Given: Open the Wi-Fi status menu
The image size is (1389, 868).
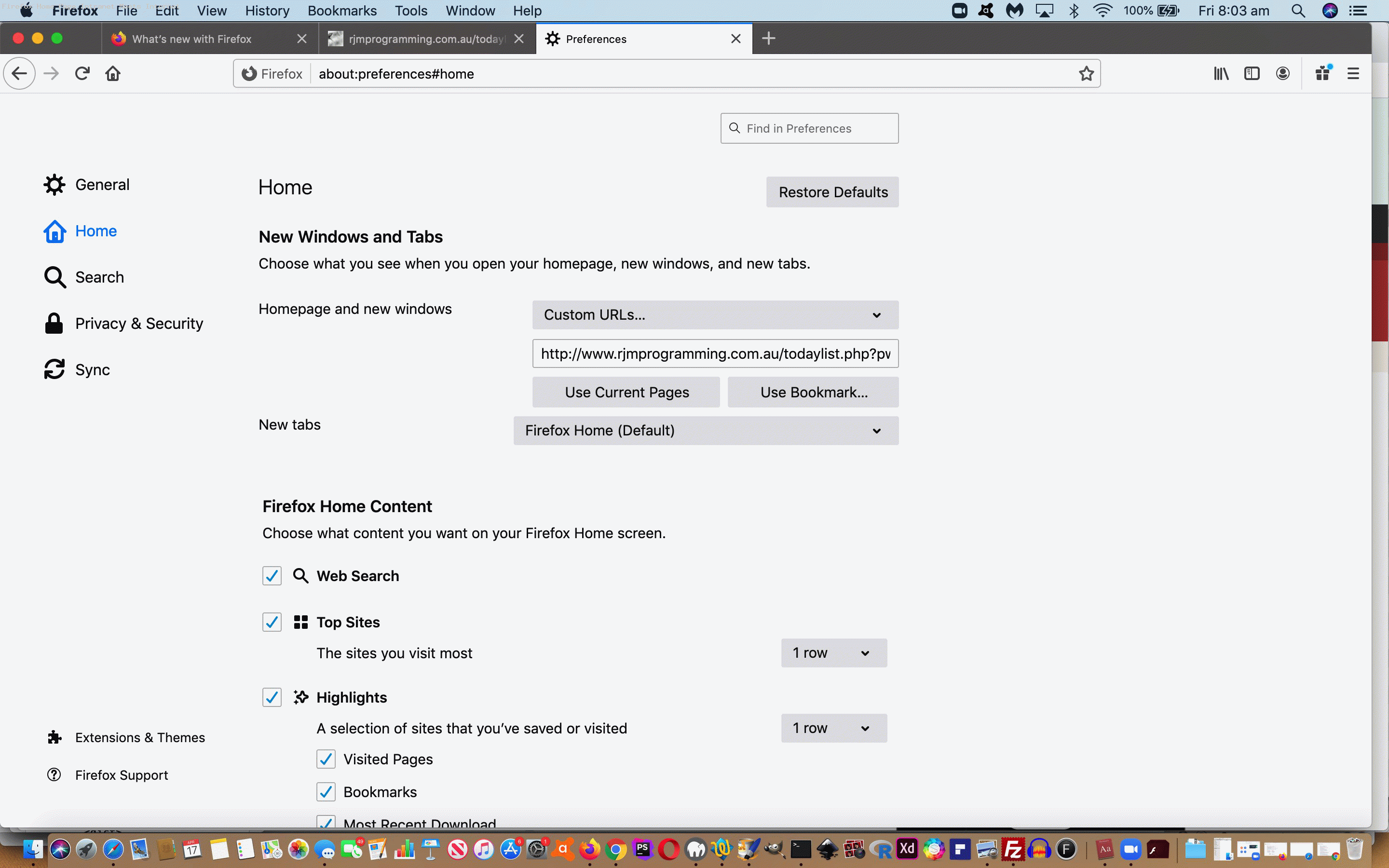Looking at the screenshot, I should 1103,11.
